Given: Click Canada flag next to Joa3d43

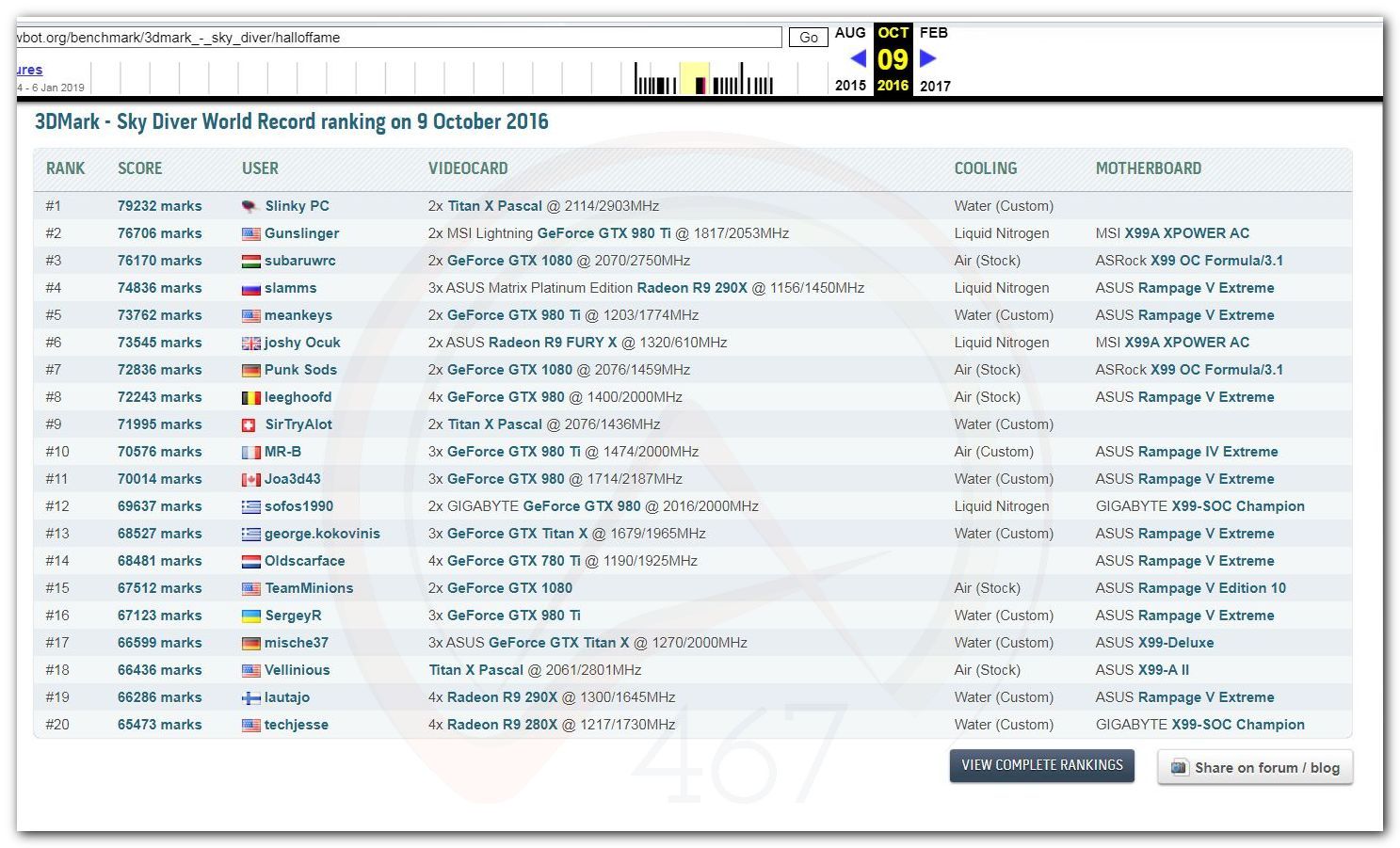Looking at the screenshot, I should pyautogui.click(x=250, y=479).
